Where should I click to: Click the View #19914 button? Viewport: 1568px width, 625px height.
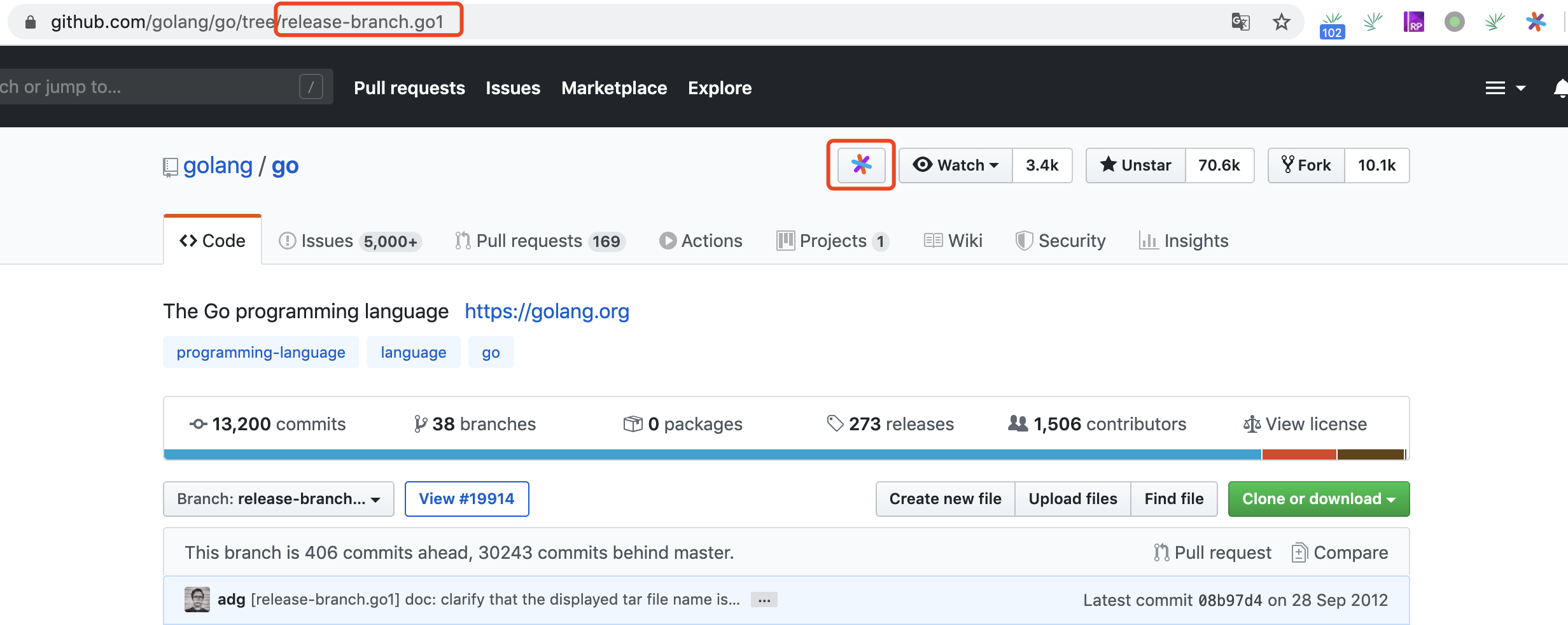(x=466, y=498)
